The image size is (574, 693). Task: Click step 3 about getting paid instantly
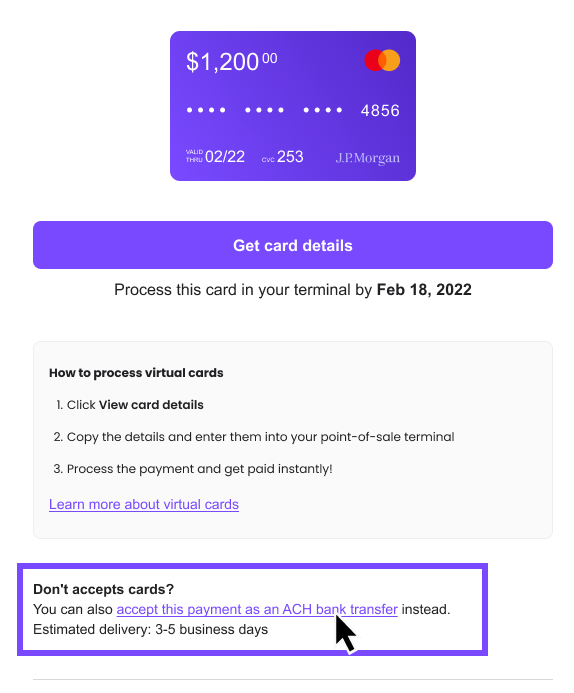(193, 468)
